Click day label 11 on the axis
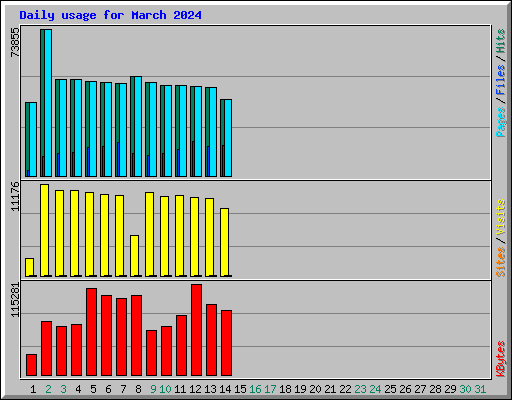Image resolution: width=512 pixels, height=400 pixels. [180, 389]
